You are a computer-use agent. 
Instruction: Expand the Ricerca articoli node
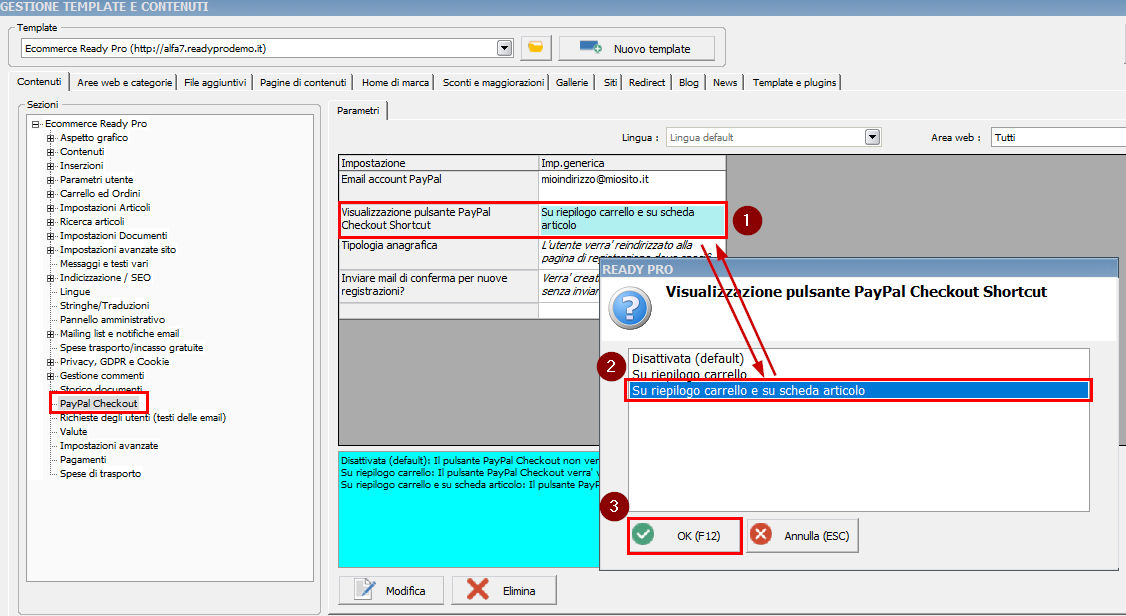50,222
